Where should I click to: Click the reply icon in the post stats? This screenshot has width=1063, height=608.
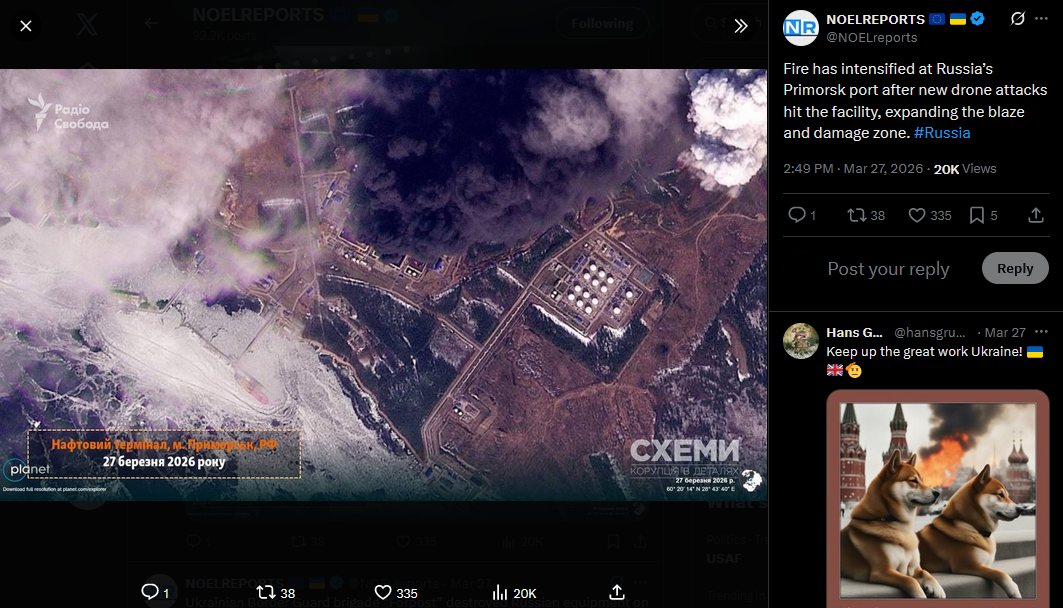coord(797,215)
